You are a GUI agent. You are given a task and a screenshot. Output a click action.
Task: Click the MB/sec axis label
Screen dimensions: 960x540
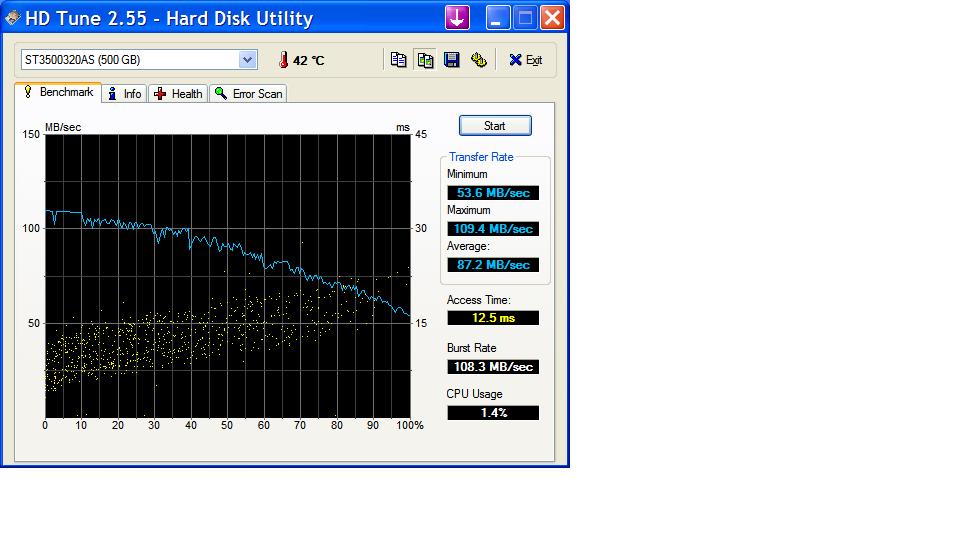point(63,127)
